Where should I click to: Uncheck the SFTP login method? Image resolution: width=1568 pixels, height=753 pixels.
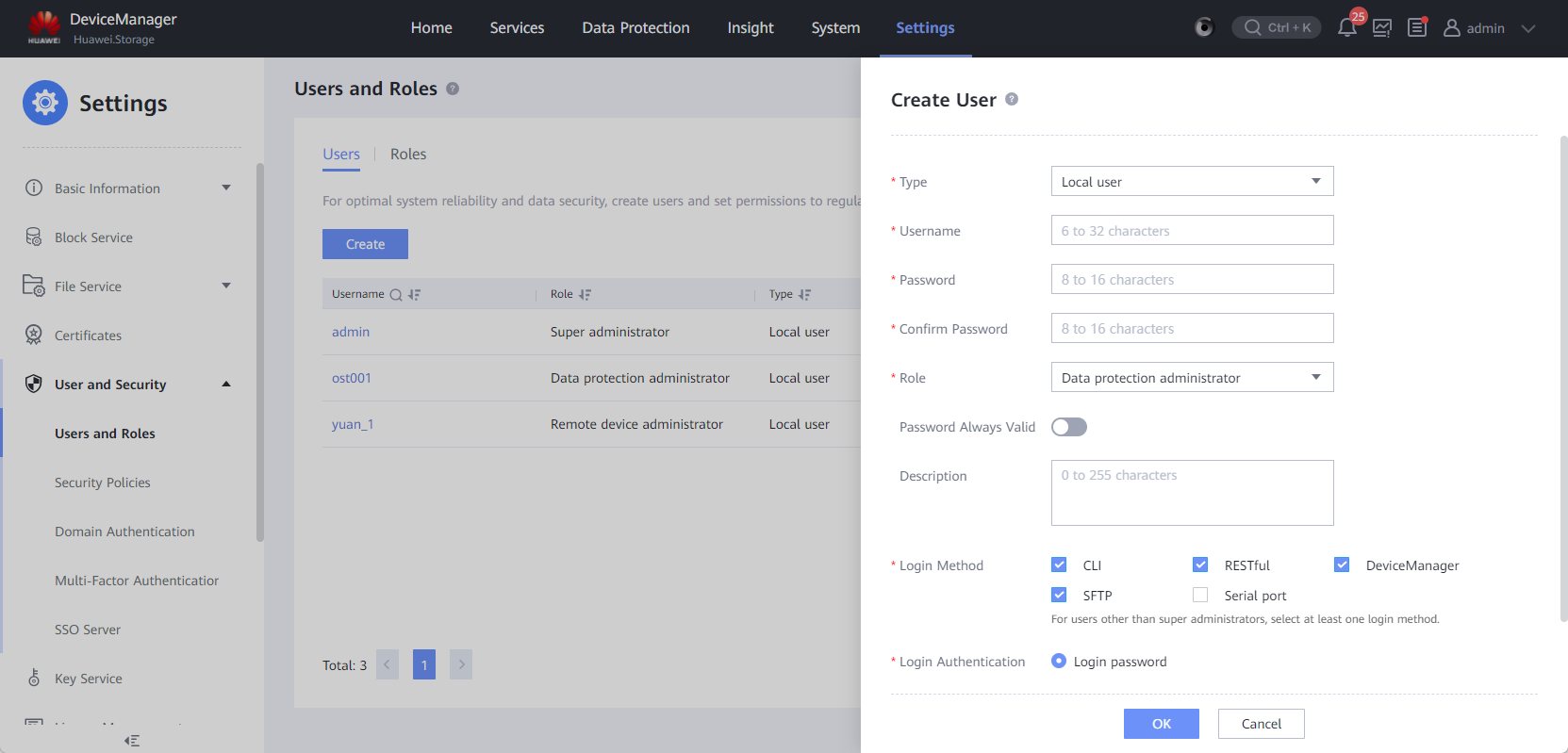pyautogui.click(x=1059, y=595)
